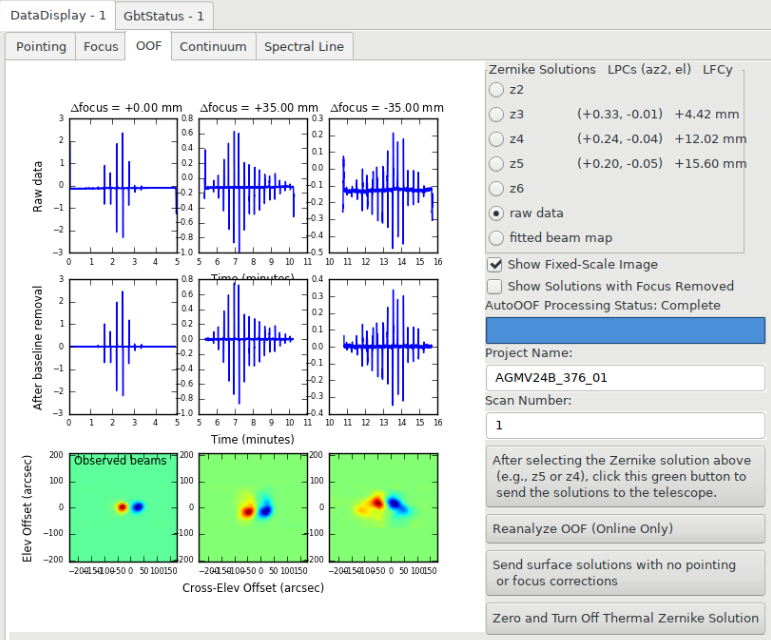Uncheck Show Fixed-Scale Image
This screenshot has width=771, height=640.
[x=495, y=264]
